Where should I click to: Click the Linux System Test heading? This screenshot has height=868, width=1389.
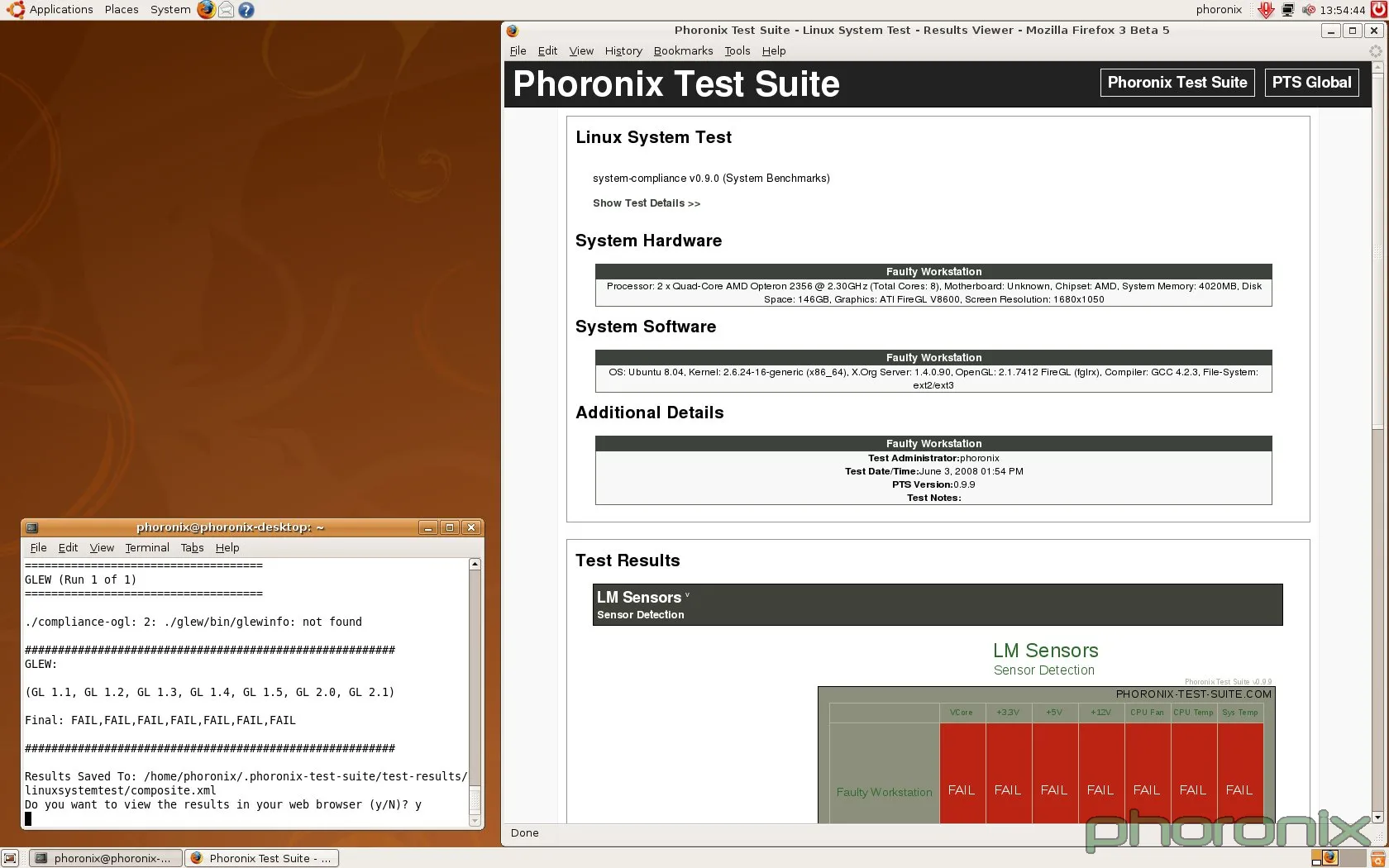point(653,137)
